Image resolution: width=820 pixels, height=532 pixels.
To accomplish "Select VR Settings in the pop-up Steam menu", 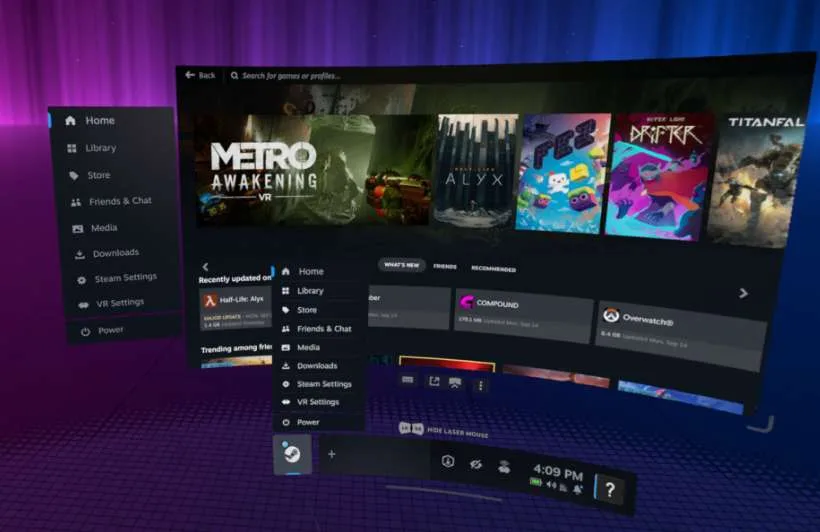I will pyautogui.click(x=318, y=402).
